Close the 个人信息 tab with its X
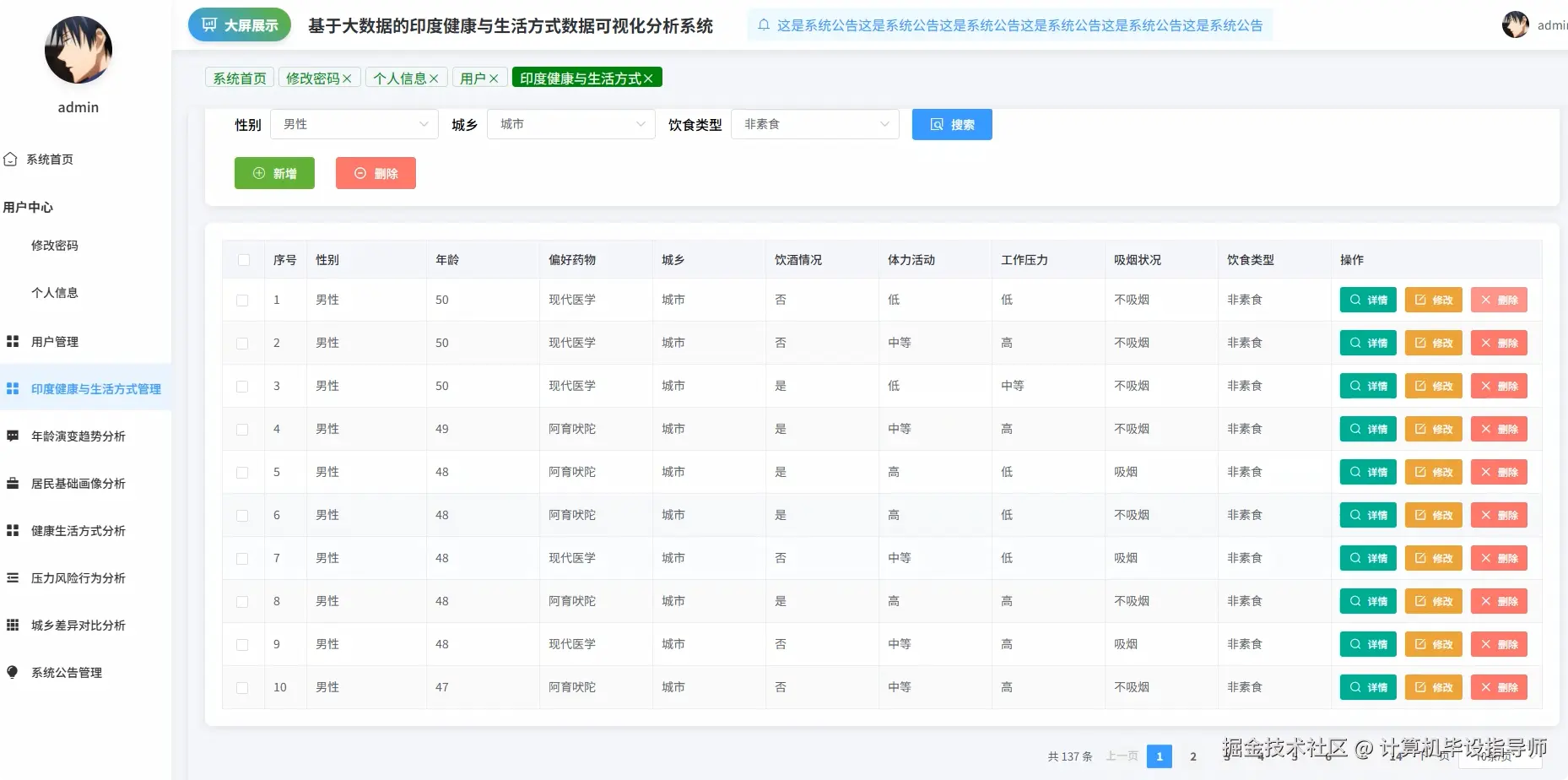 [x=434, y=79]
